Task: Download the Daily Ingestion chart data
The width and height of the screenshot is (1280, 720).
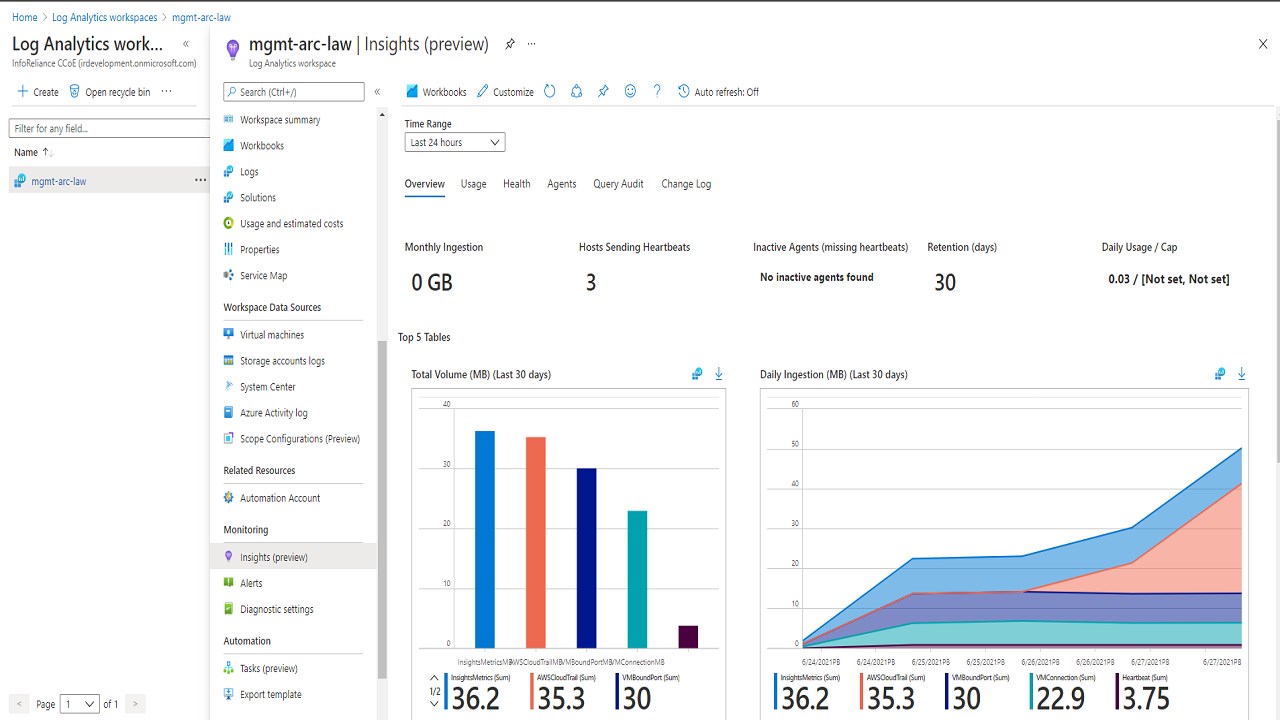Action: 1242,374
